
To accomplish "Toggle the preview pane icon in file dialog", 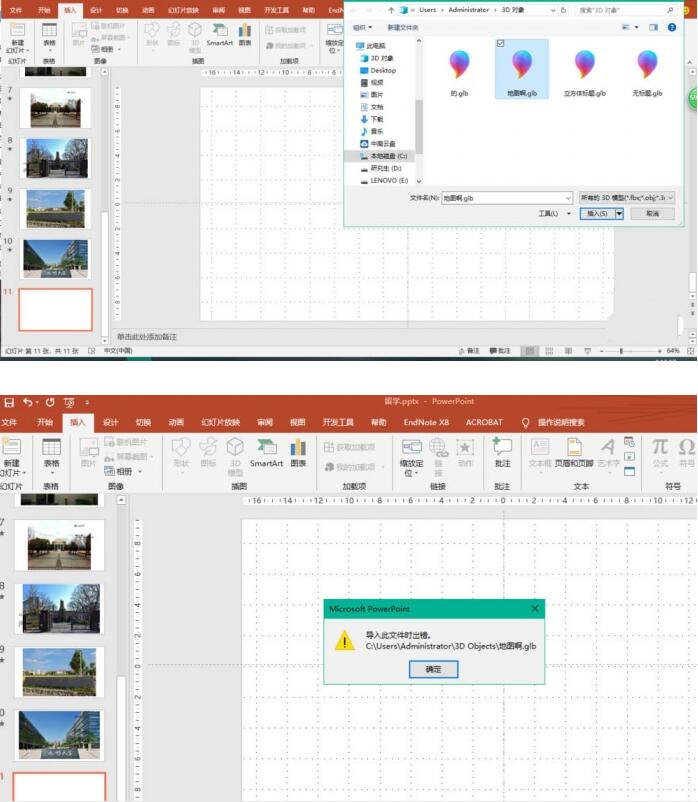I will (x=654, y=27).
